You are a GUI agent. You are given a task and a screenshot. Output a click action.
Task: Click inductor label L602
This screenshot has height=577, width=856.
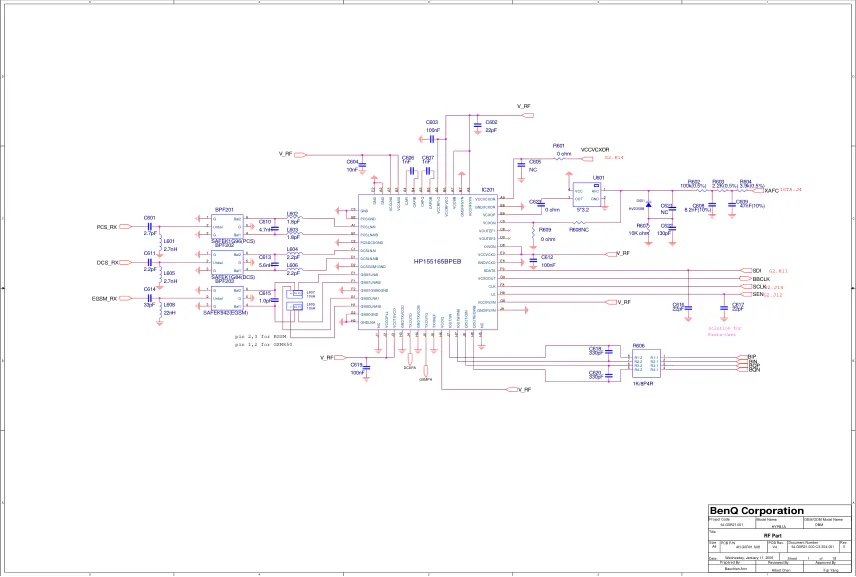coord(293,215)
